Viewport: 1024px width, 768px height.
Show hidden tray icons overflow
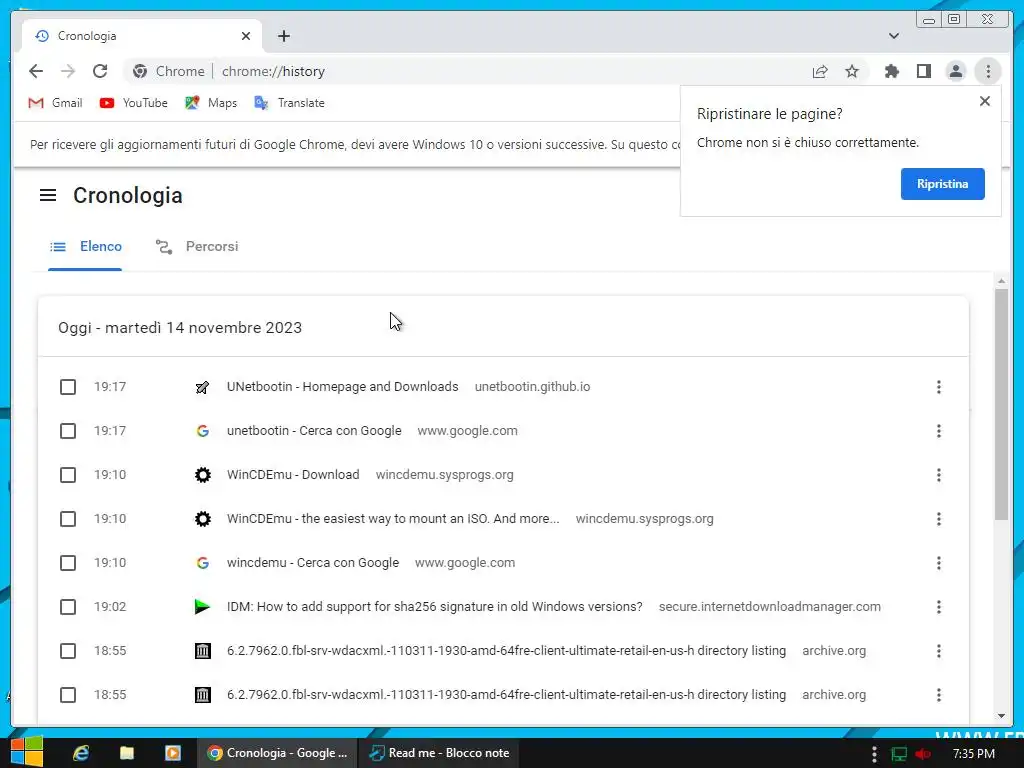click(874, 754)
